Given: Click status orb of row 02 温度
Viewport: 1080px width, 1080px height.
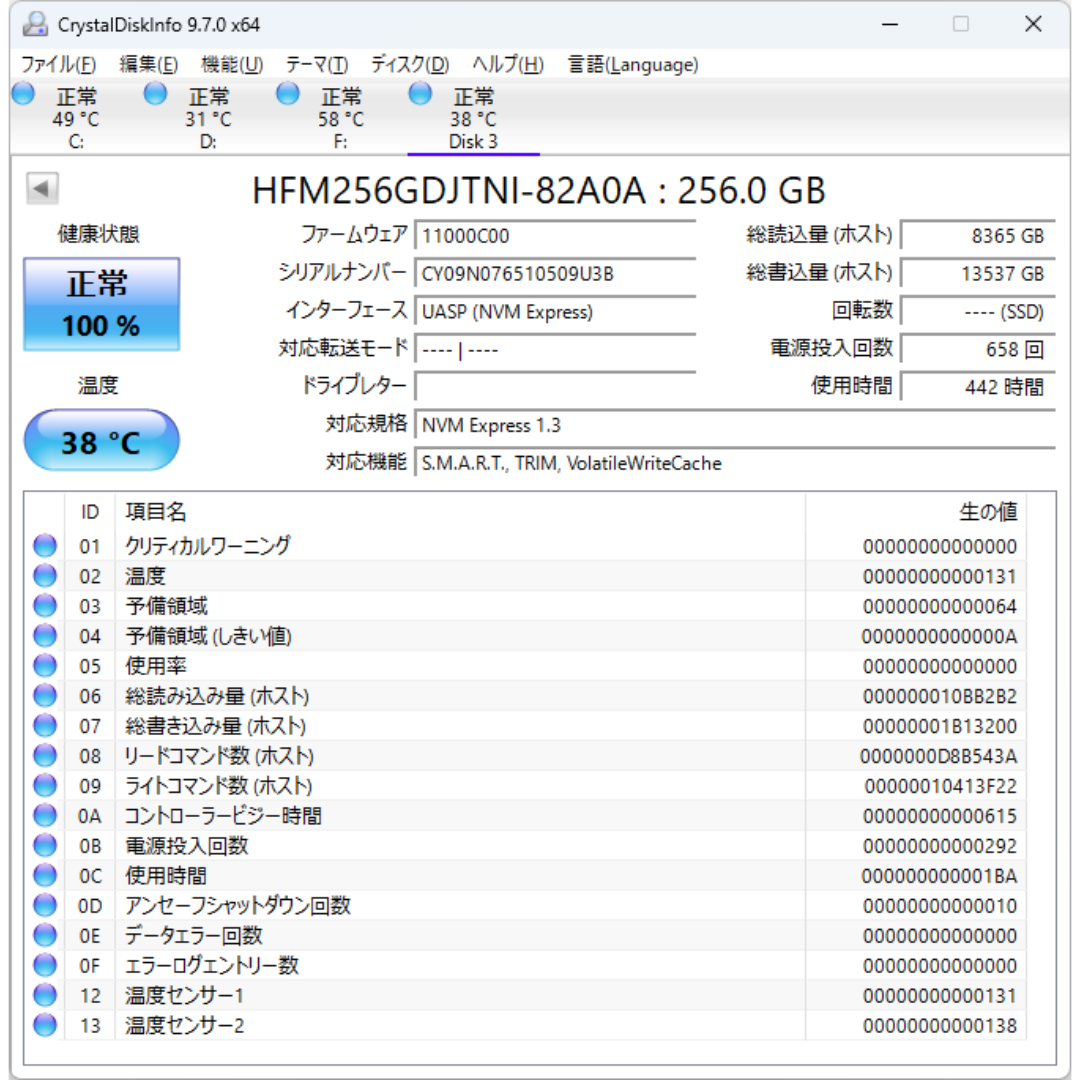Looking at the screenshot, I should 45,576.
